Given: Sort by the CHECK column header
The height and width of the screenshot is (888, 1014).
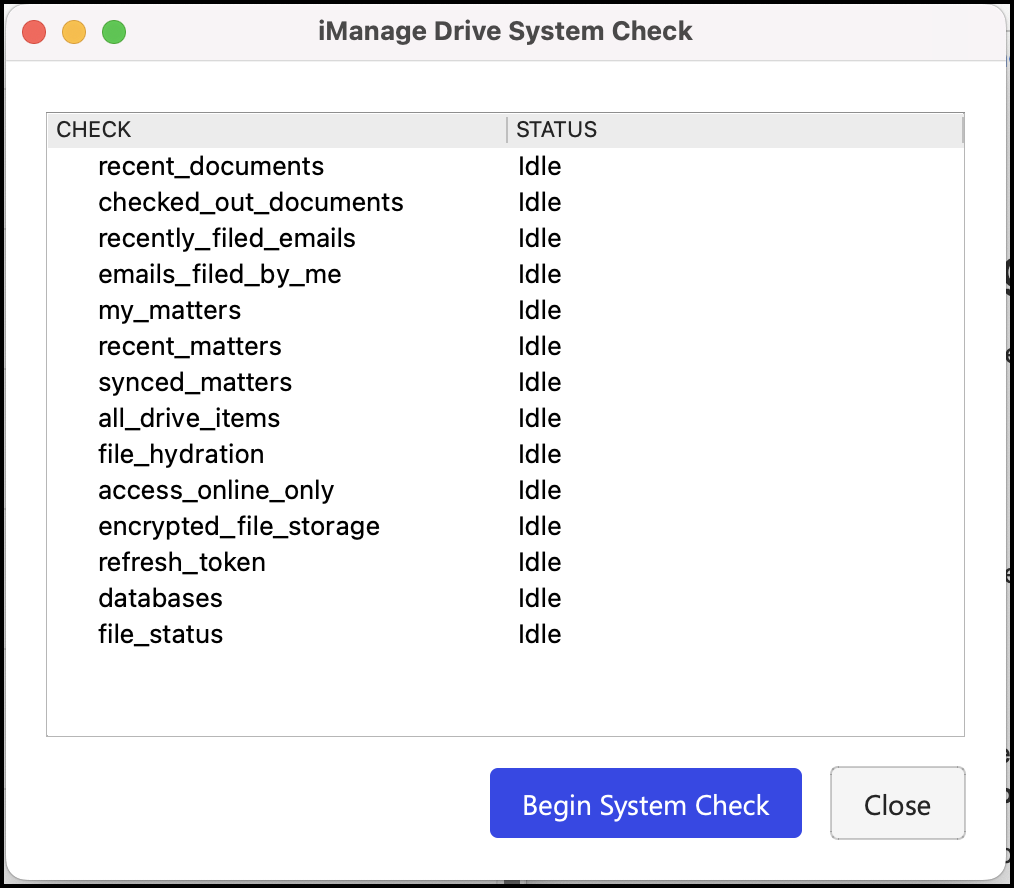Looking at the screenshot, I should tap(94, 130).
